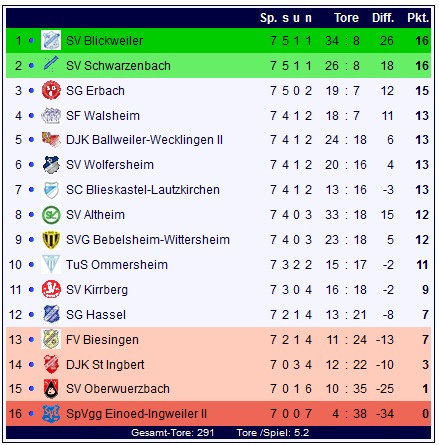
Task: Click the FV Biesingen yellow crest
Action: point(51,339)
